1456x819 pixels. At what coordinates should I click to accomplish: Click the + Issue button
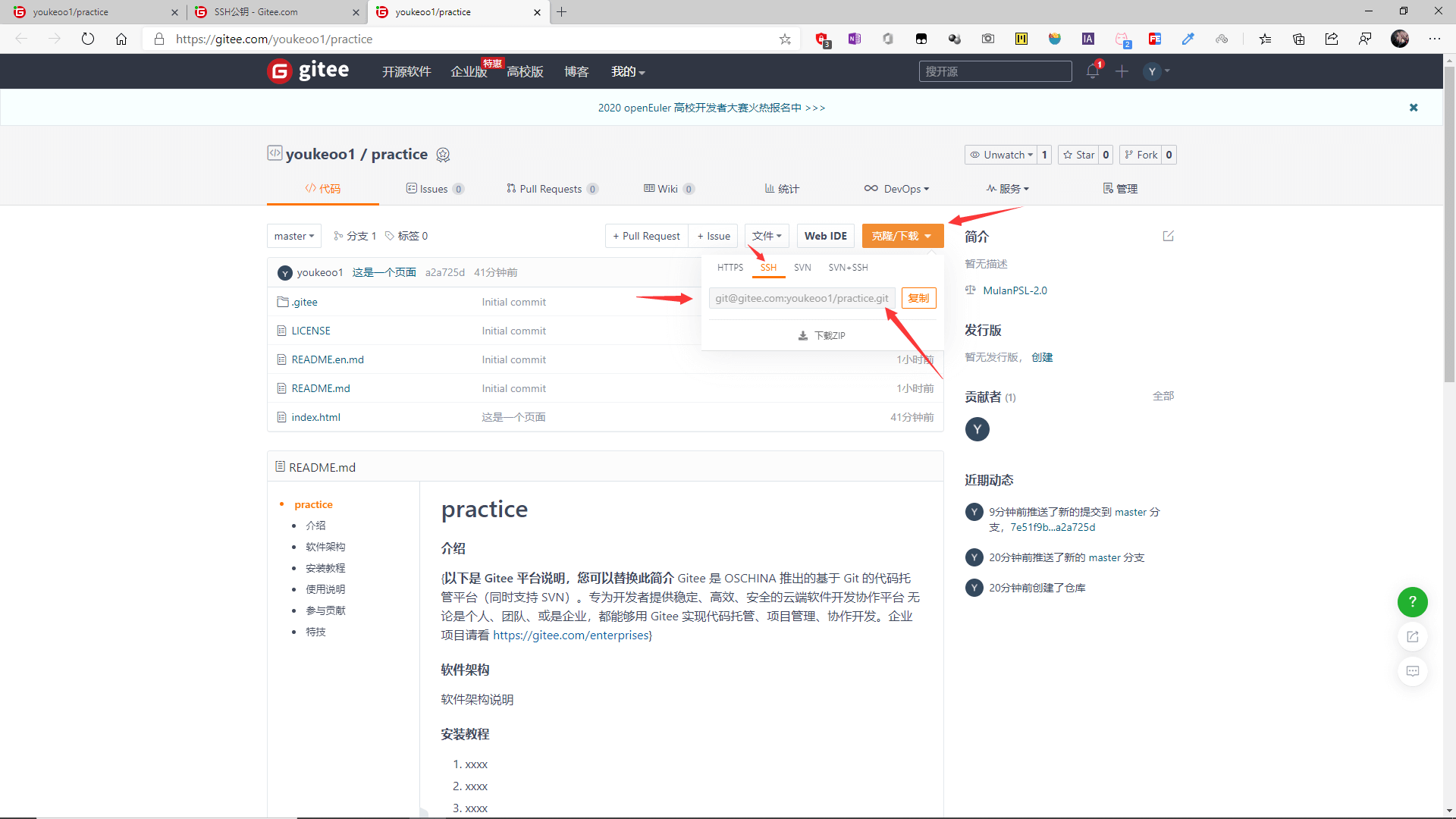pos(714,236)
